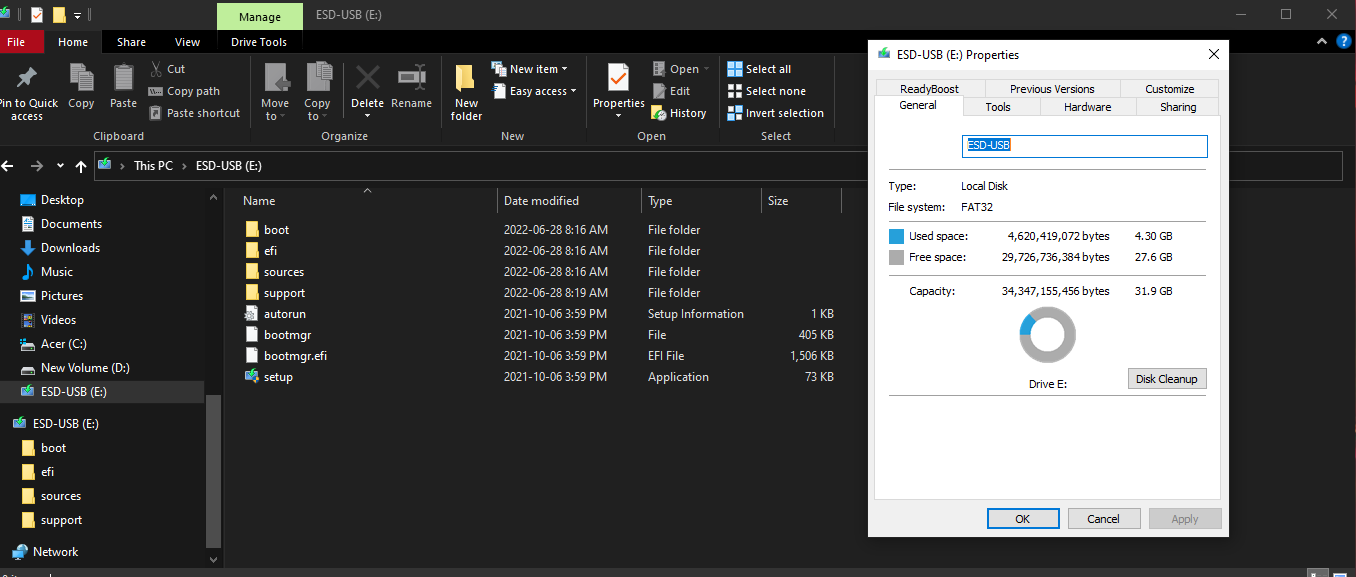Click the Pin to Quick access icon
The width and height of the screenshot is (1356, 577).
27,80
